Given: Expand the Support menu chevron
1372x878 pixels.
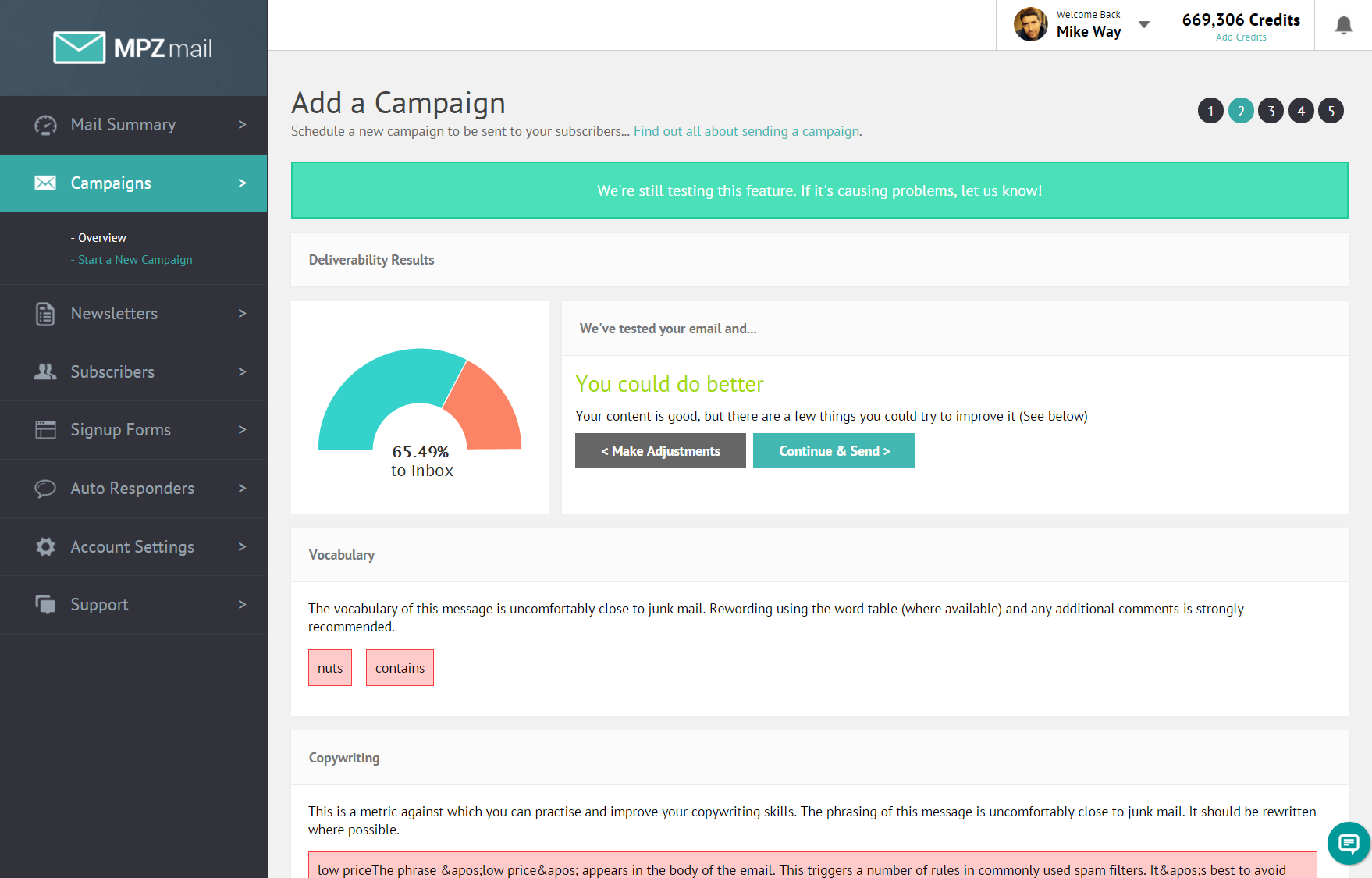Looking at the screenshot, I should 242,605.
